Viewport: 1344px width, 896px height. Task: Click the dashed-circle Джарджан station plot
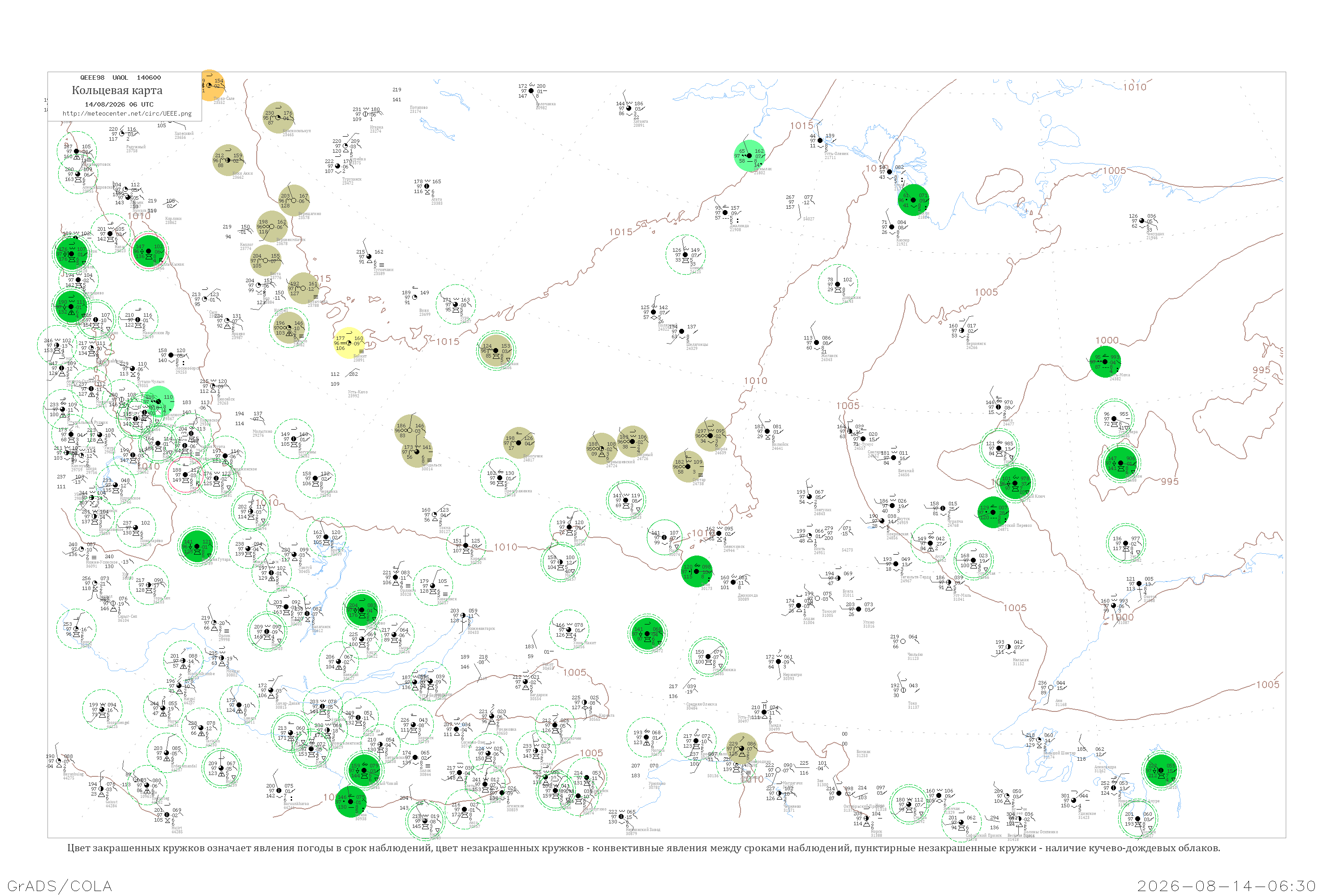point(838,284)
